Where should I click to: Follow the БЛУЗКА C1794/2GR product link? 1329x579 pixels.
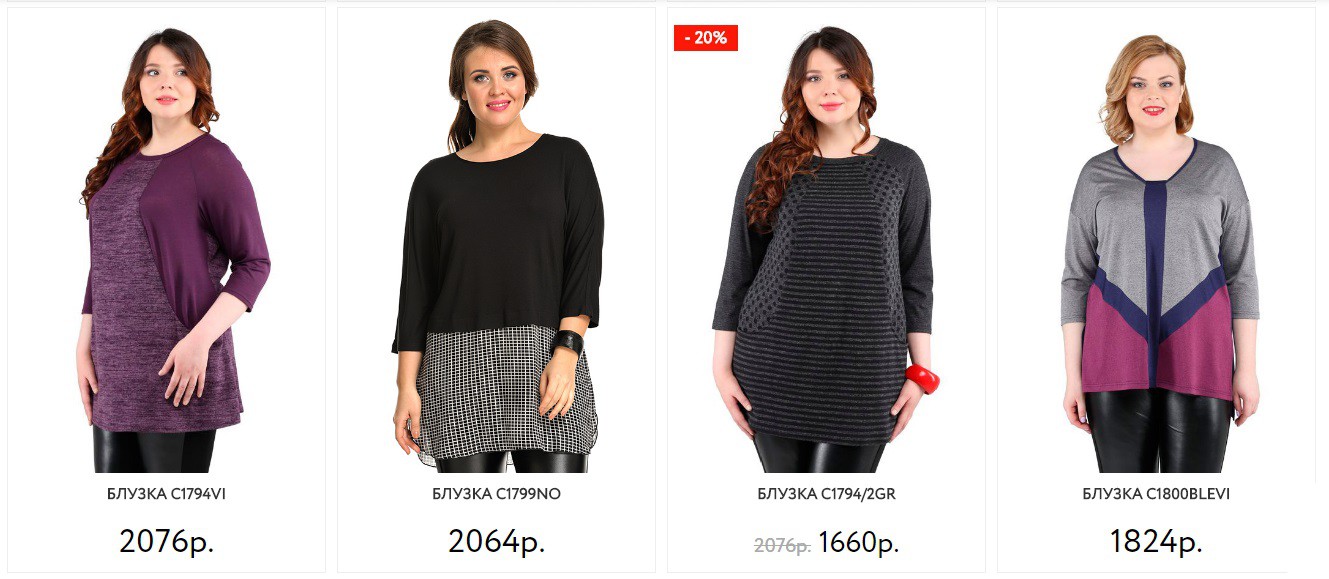pos(826,494)
